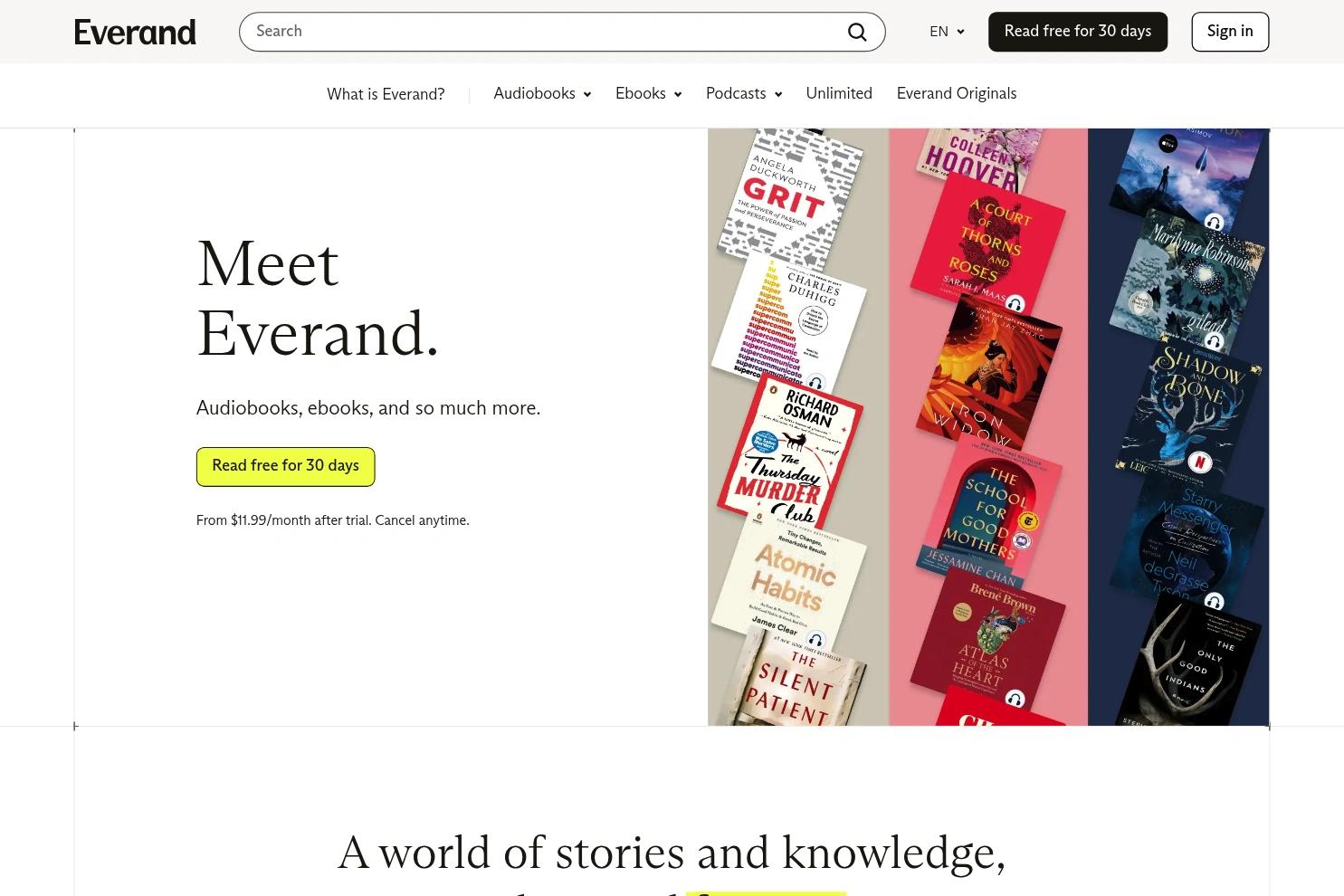Click the From $11.99/month after trial text
The width and height of the screenshot is (1344, 896).
pos(333,520)
